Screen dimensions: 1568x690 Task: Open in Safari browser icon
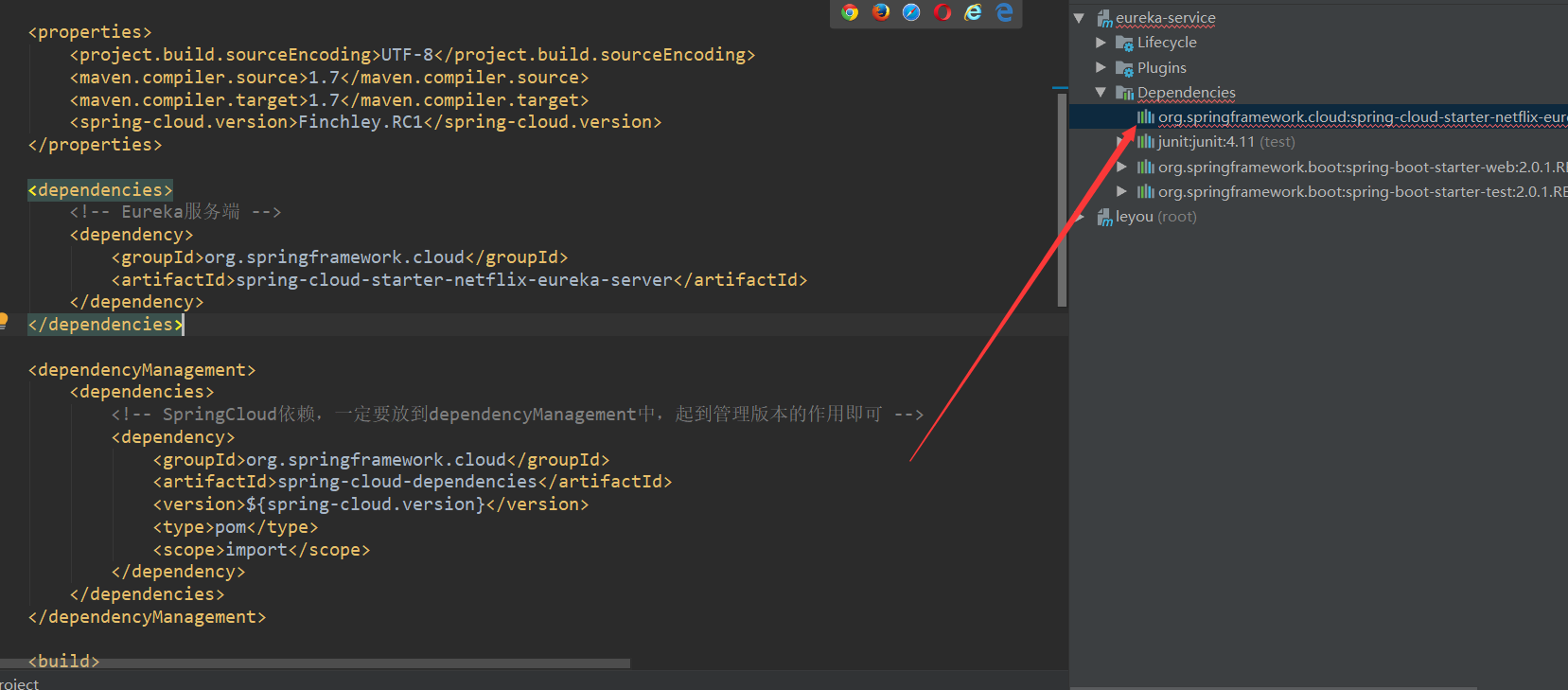tap(911, 12)
